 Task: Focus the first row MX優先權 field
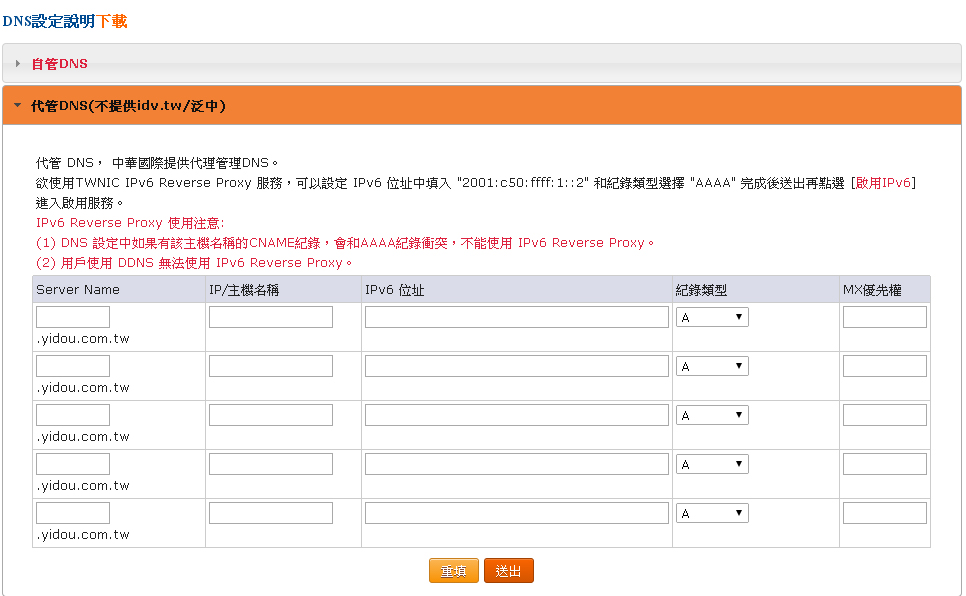(884, 317)
